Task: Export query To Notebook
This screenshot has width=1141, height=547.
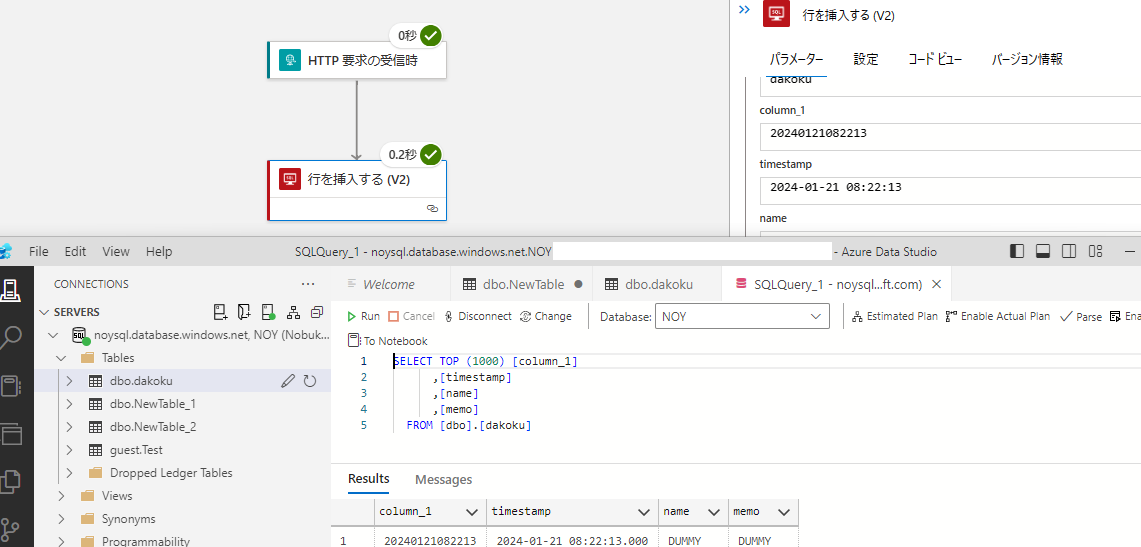Action: tap(388, 340)
